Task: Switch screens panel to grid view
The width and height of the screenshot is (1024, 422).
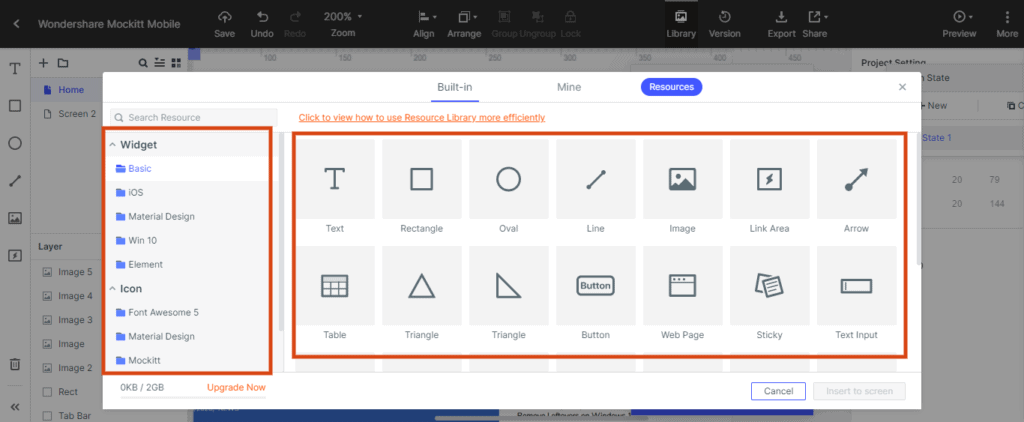Action: (x=176, y=63)
